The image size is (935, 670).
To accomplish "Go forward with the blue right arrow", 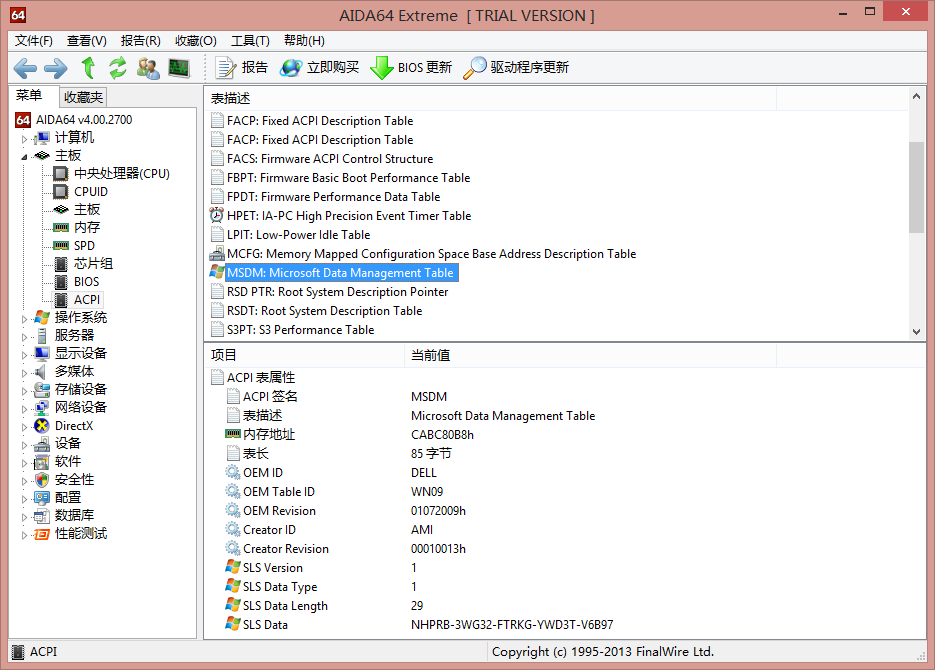I will (x=56, y=68).
